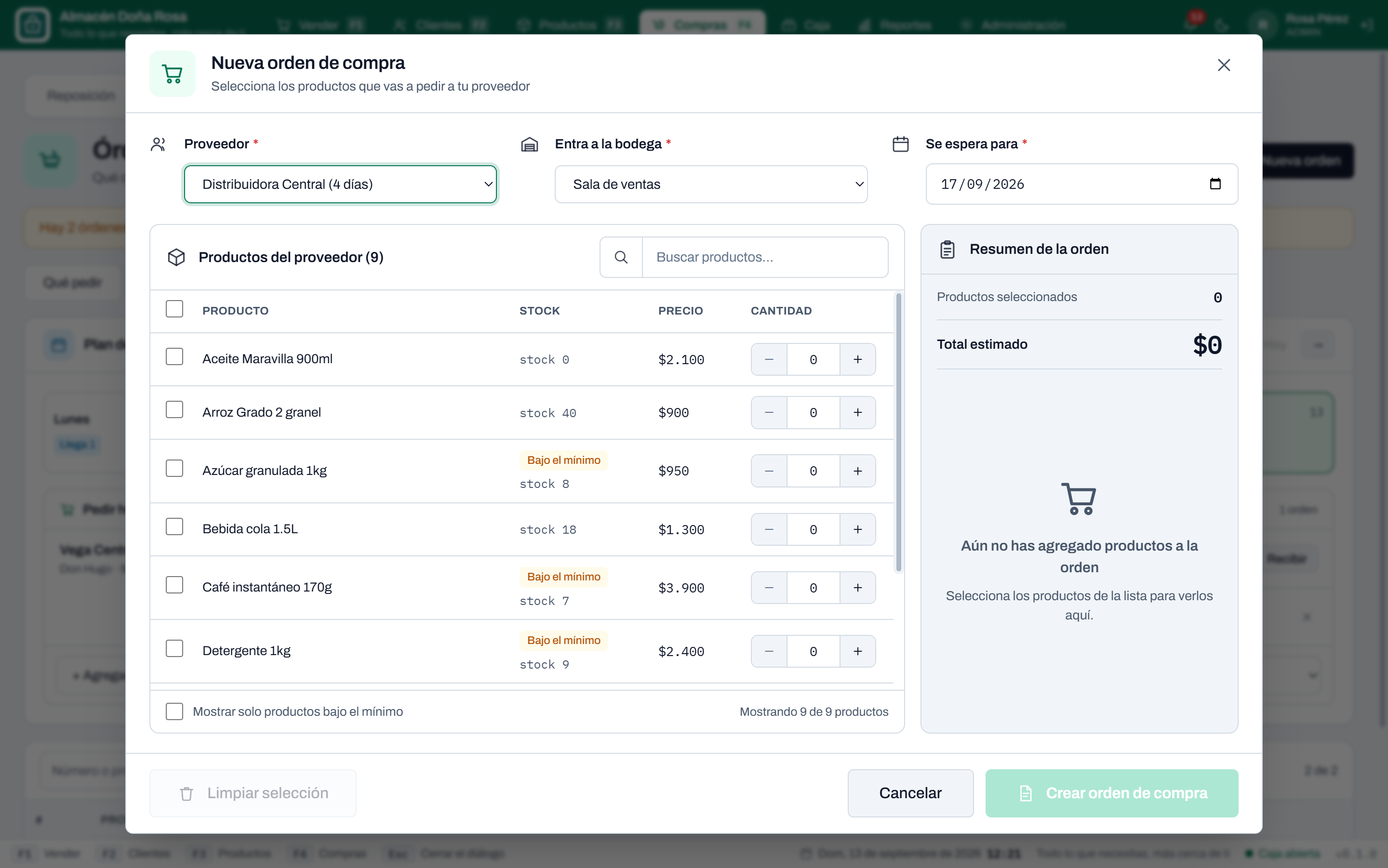This screenshot has height=868, width=1388.
Task: Close the Nueva orden de compra dialog
Action: pos(1224,66)
